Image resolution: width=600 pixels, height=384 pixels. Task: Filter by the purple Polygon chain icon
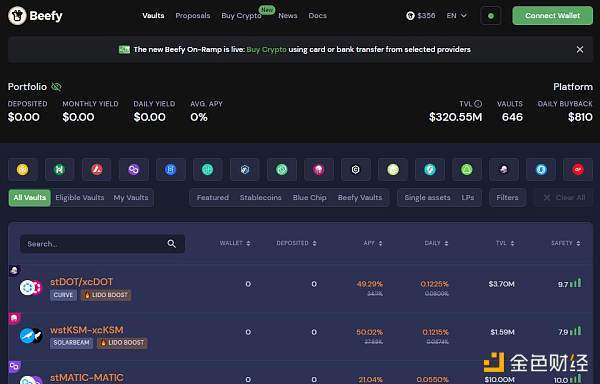click(134, 169)
